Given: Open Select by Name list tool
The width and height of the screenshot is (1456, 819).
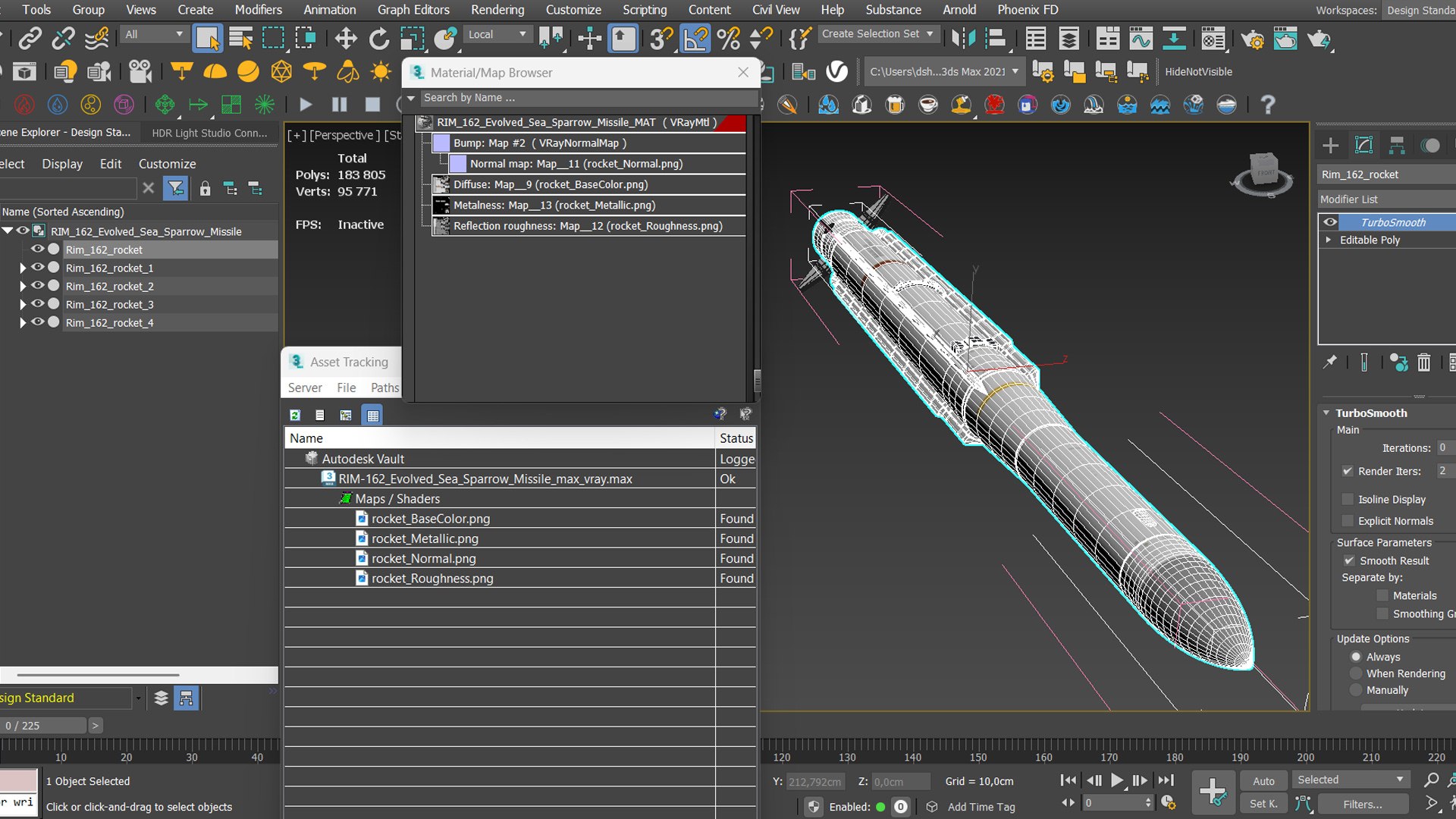Looking at the screenshot, I should 241,38.
